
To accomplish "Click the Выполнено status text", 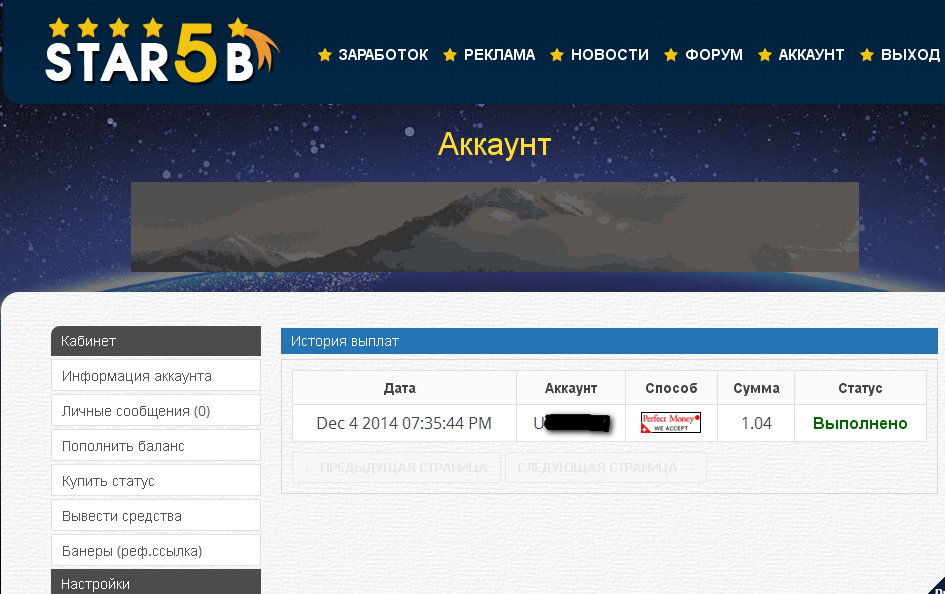I will 860,423.
